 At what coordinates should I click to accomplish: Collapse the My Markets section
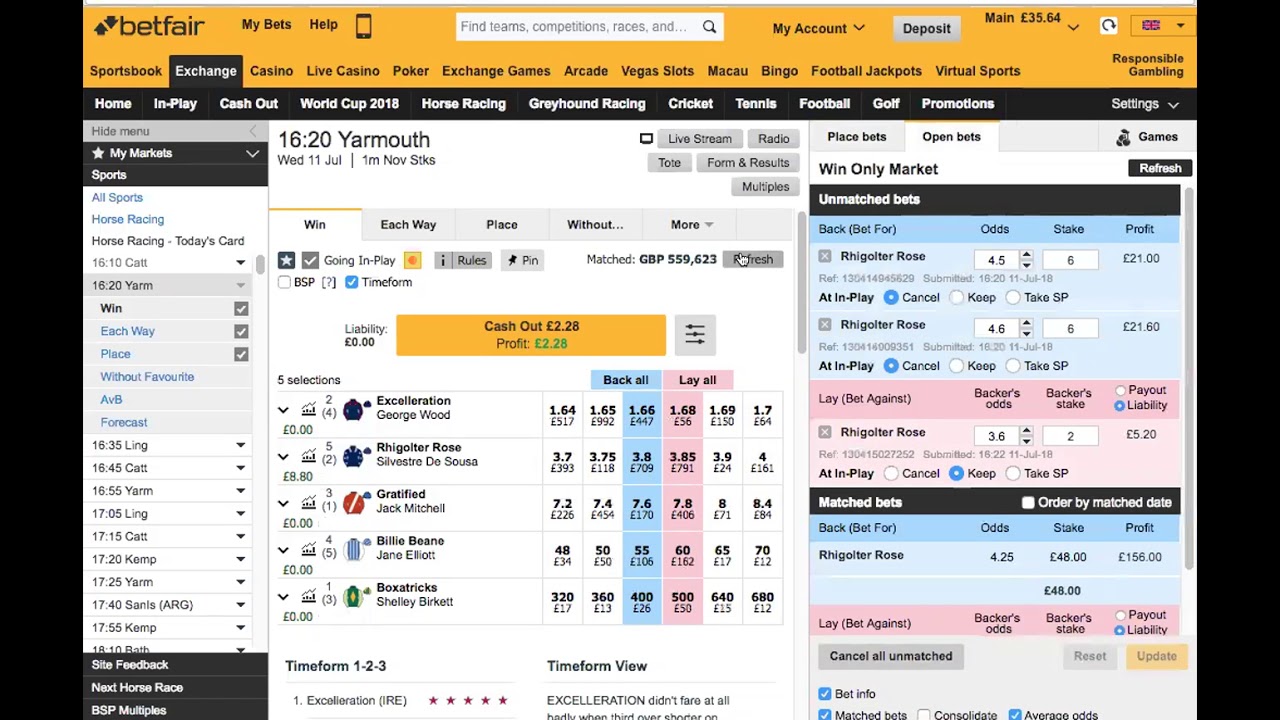[x=252, y=153]
